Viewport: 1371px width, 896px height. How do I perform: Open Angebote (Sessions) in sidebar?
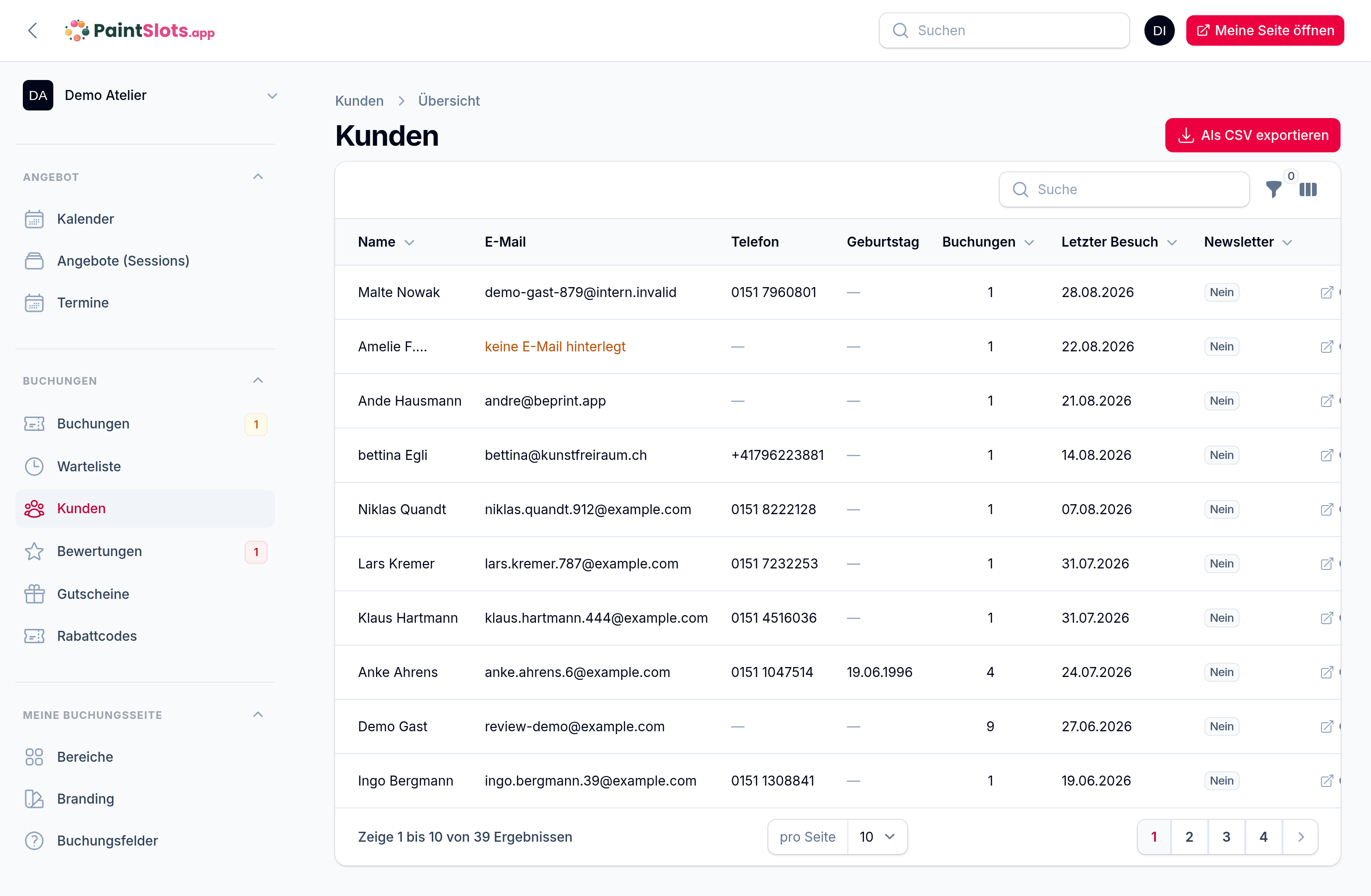click(x=145, y=261)
